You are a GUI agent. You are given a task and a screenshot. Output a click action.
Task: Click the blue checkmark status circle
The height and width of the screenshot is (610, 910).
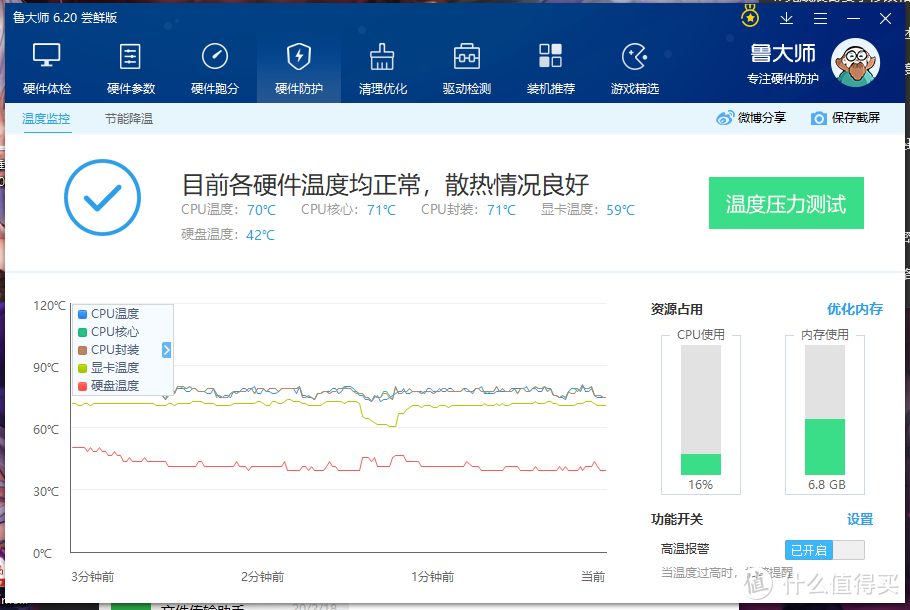102,197
